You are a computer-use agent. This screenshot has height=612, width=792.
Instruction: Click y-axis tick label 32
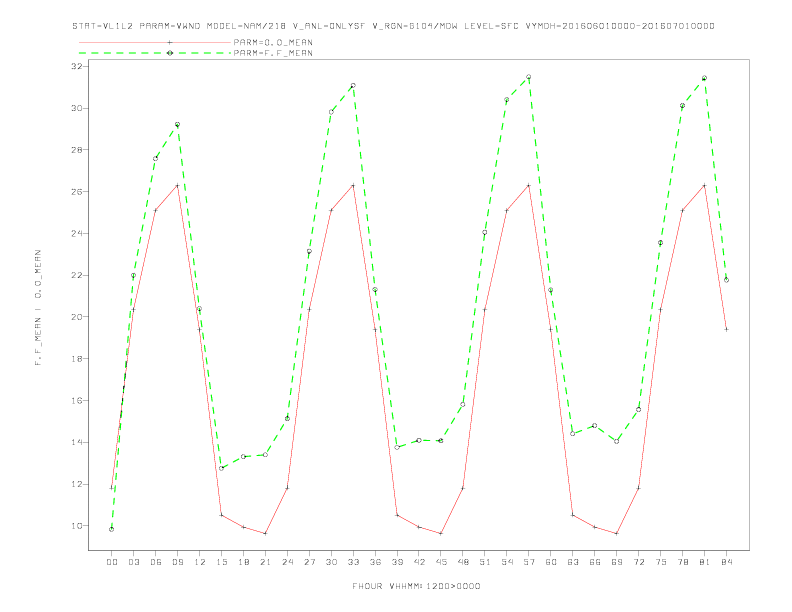(x=78, y=67)
